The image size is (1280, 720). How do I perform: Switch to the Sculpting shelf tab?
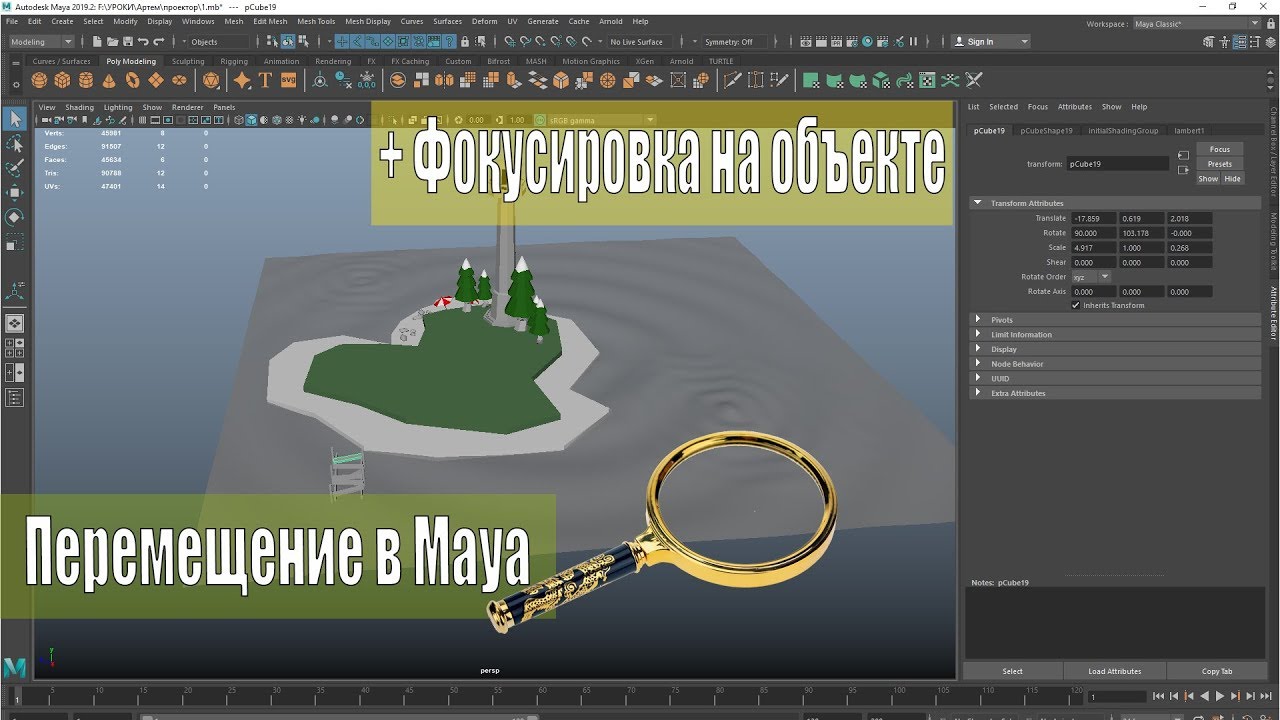pos(188,61)
